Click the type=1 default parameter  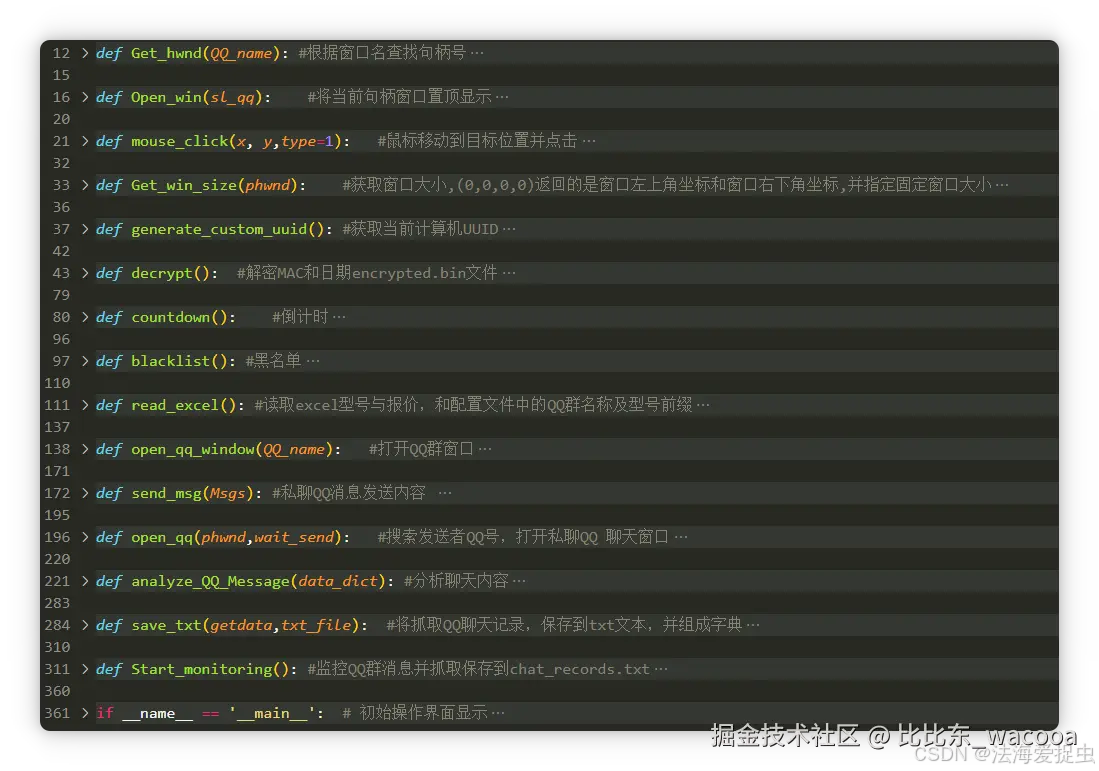(307, 141)
